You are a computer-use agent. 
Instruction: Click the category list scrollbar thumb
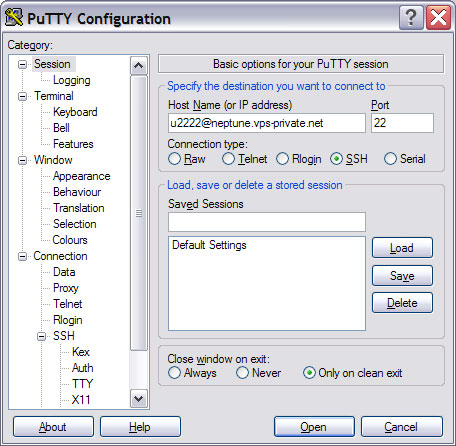point(139,213)
